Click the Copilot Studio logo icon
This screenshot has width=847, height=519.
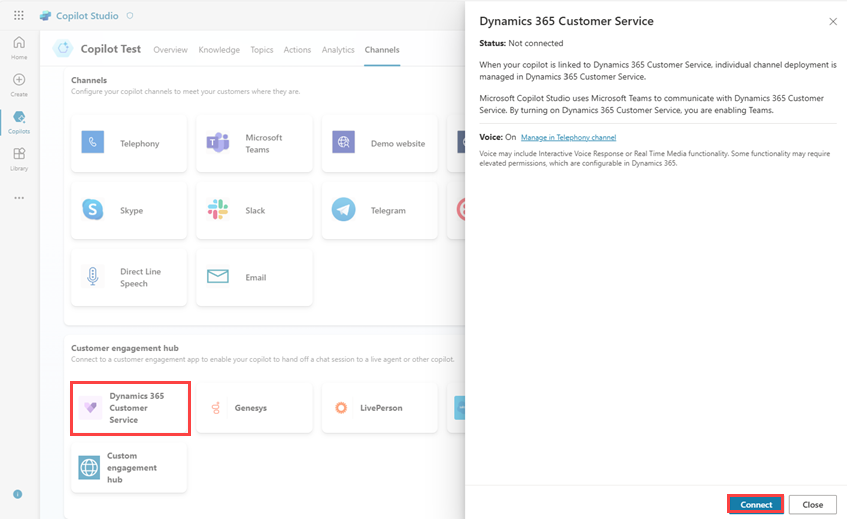pos(45,16)
